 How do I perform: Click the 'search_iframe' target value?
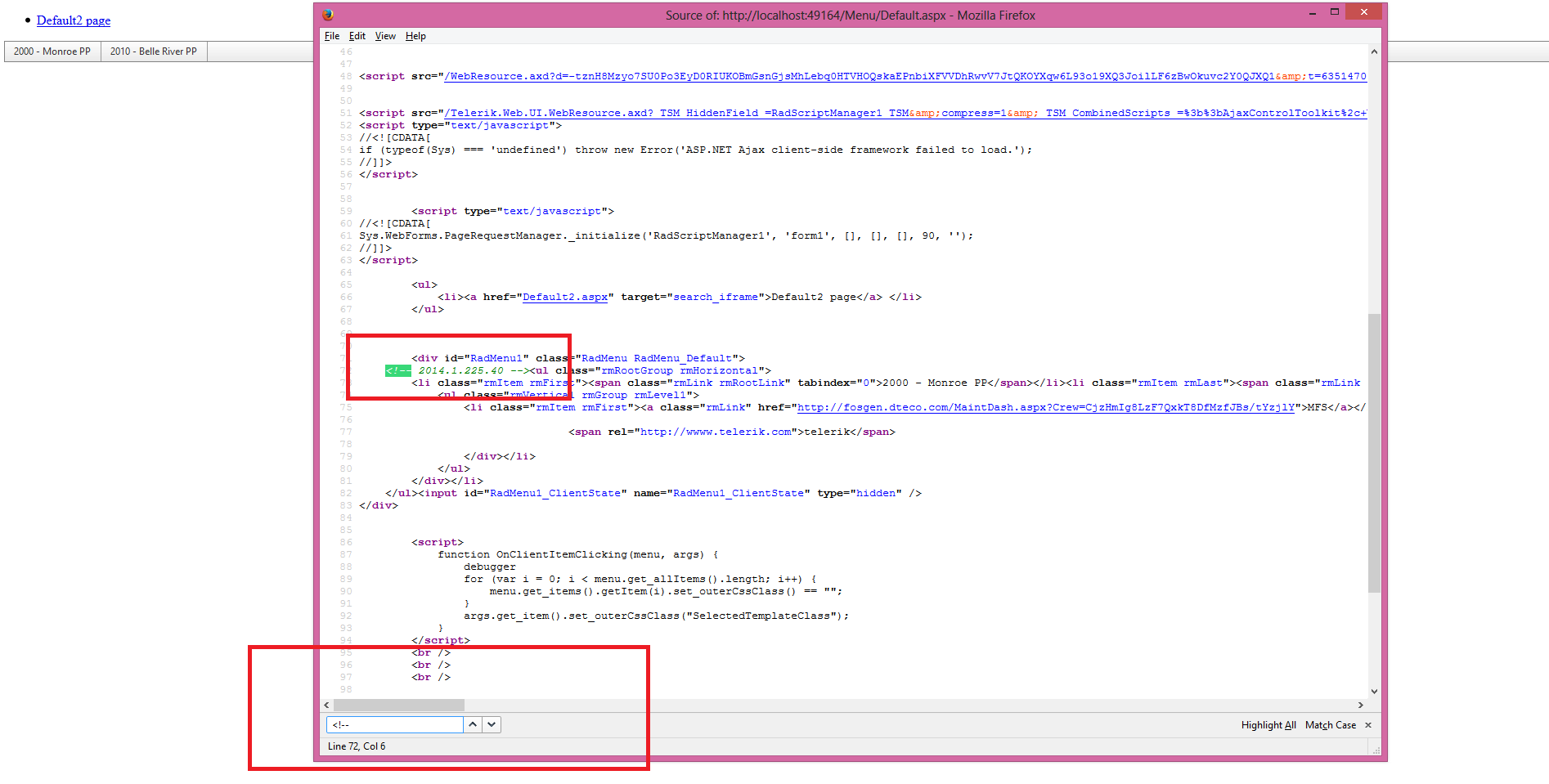(716, 297)
